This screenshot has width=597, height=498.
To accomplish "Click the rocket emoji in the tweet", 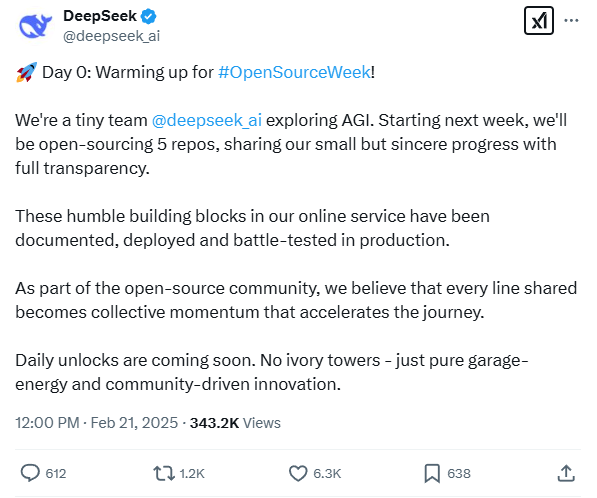I will point(26,72).
